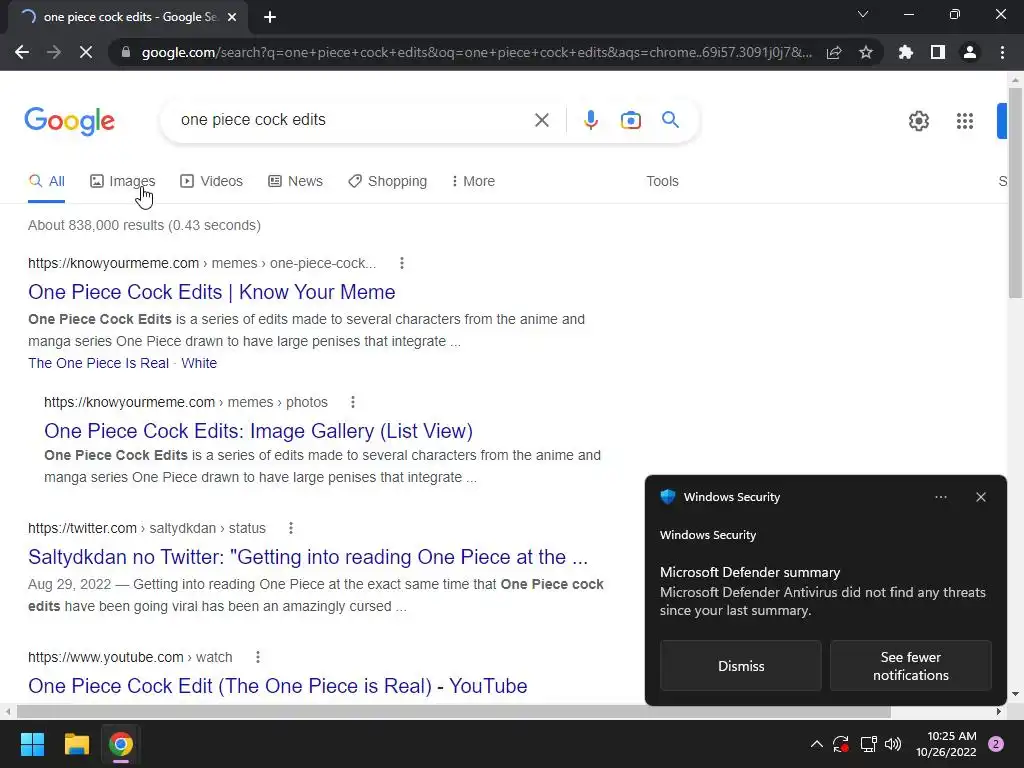The image size is (1024, 768).
Task: Click the vertical page scrollbar thumb
Action: pos(1015,191)
